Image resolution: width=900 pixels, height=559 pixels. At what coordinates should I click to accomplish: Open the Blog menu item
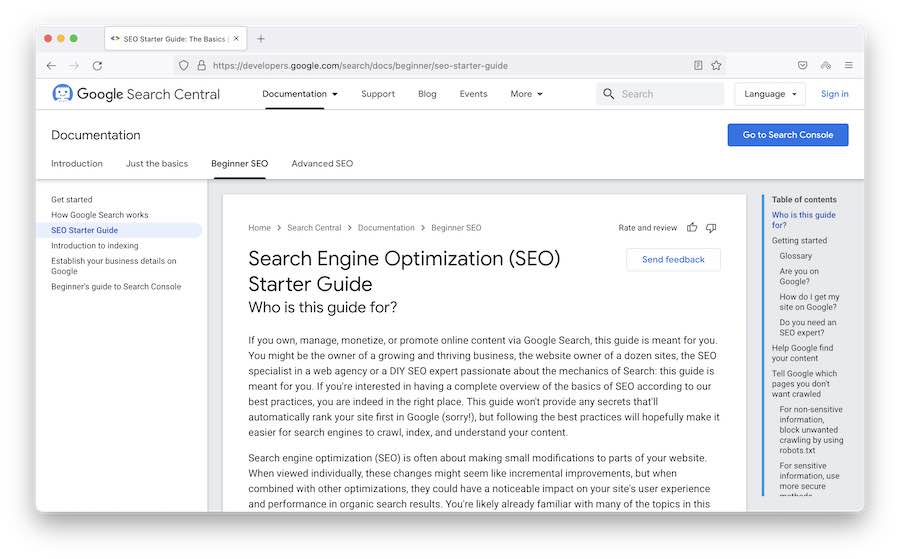click(x=427, y=94)
